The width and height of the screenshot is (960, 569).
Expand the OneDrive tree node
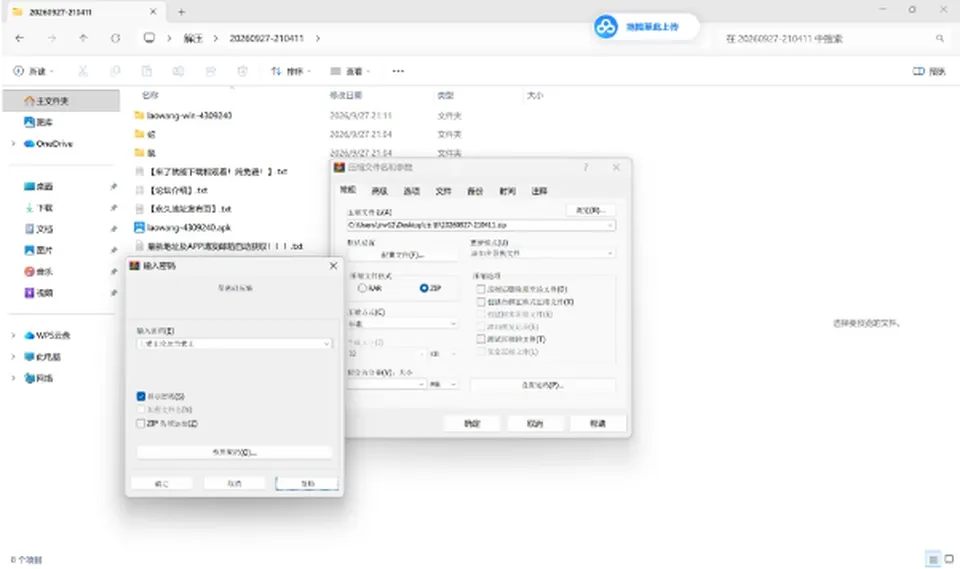pos(13,143)
